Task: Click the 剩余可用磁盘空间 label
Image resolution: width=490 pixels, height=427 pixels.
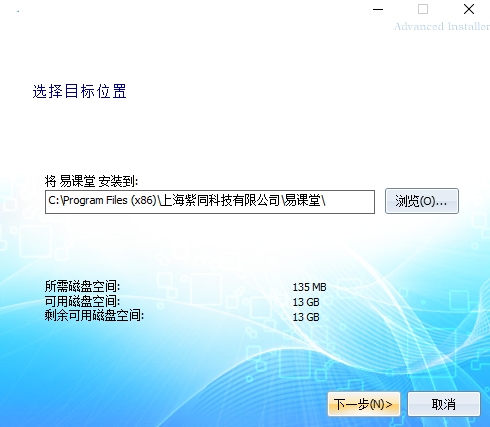Action: click(94, 315)
